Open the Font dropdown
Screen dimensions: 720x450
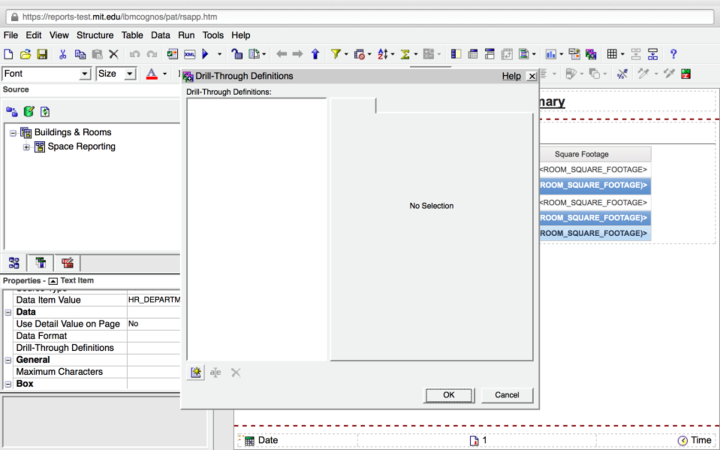click(x=85, y=74)
